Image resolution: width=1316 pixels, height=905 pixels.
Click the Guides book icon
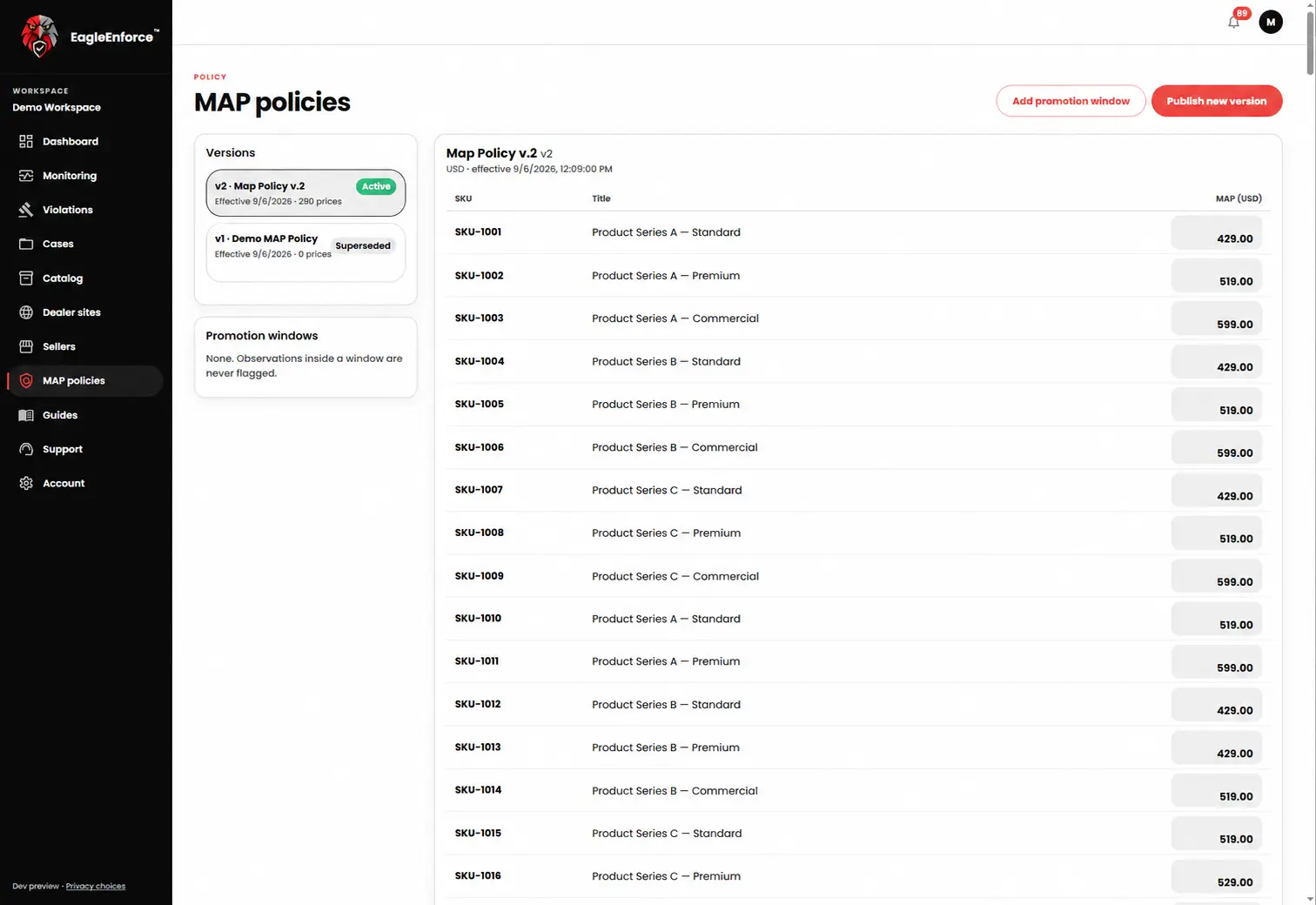click(x=26, y=415)
